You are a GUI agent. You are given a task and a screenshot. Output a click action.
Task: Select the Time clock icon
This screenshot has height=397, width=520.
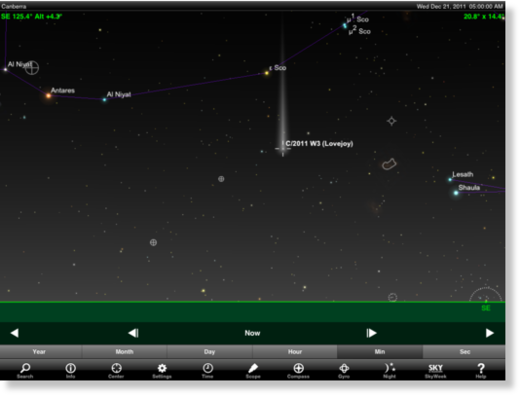pos(207,370)
